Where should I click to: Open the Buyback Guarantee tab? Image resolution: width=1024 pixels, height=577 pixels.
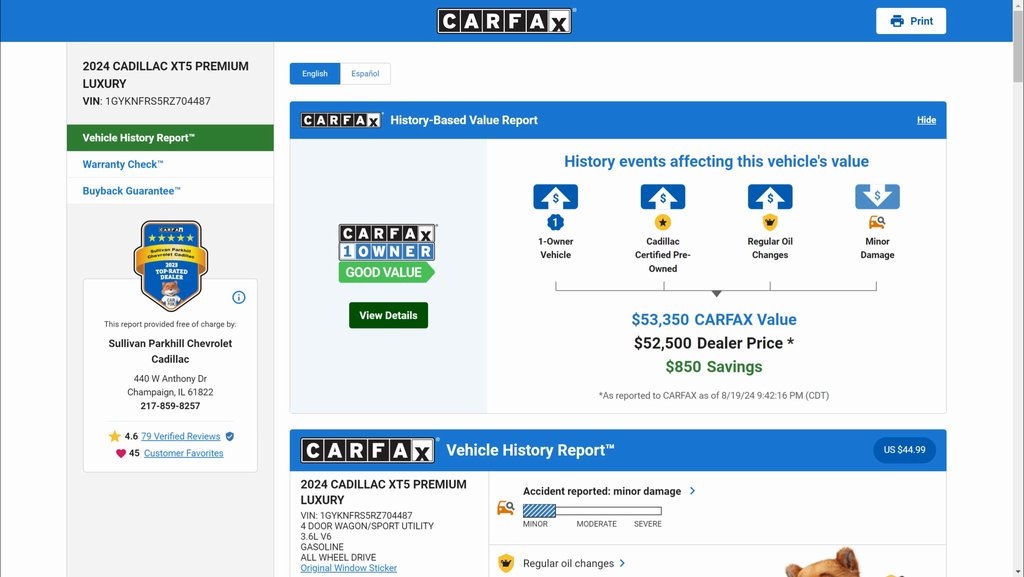170,191
